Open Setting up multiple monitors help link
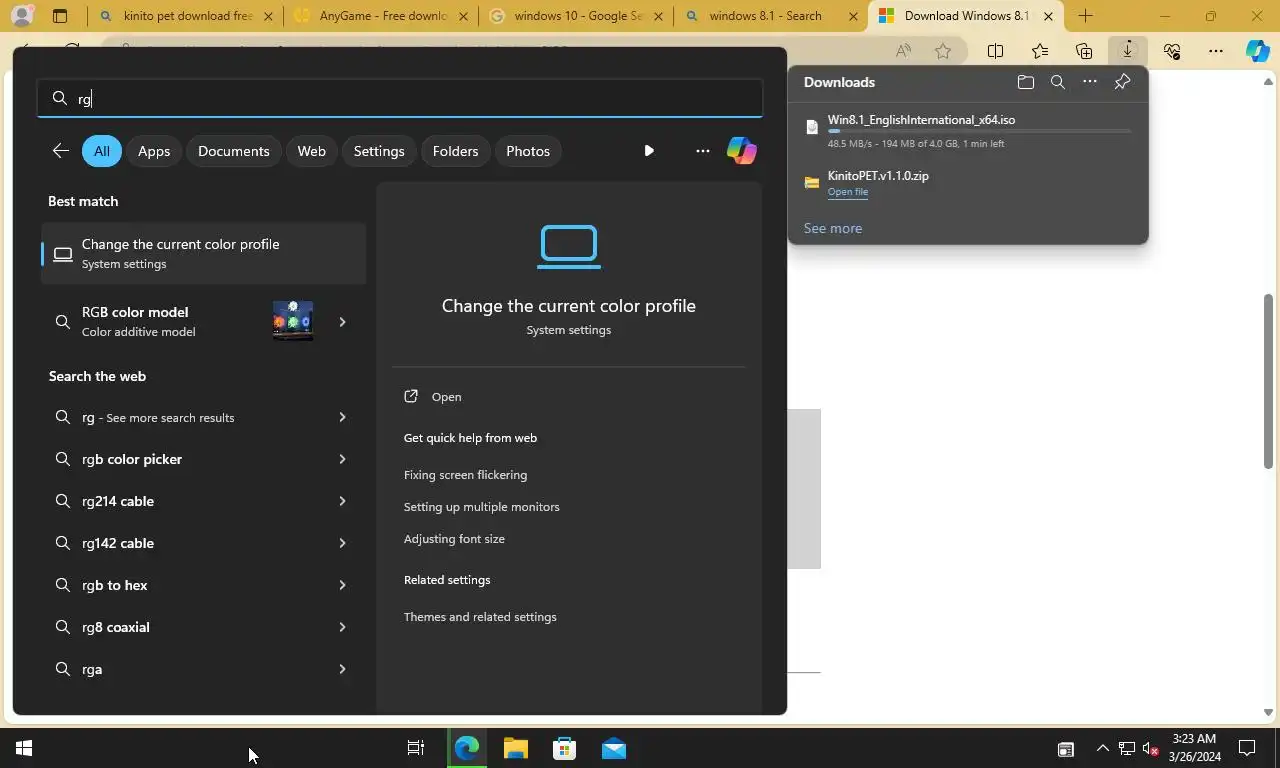Viewport: 1280px width, 768px height. click(x=481, y=507)
